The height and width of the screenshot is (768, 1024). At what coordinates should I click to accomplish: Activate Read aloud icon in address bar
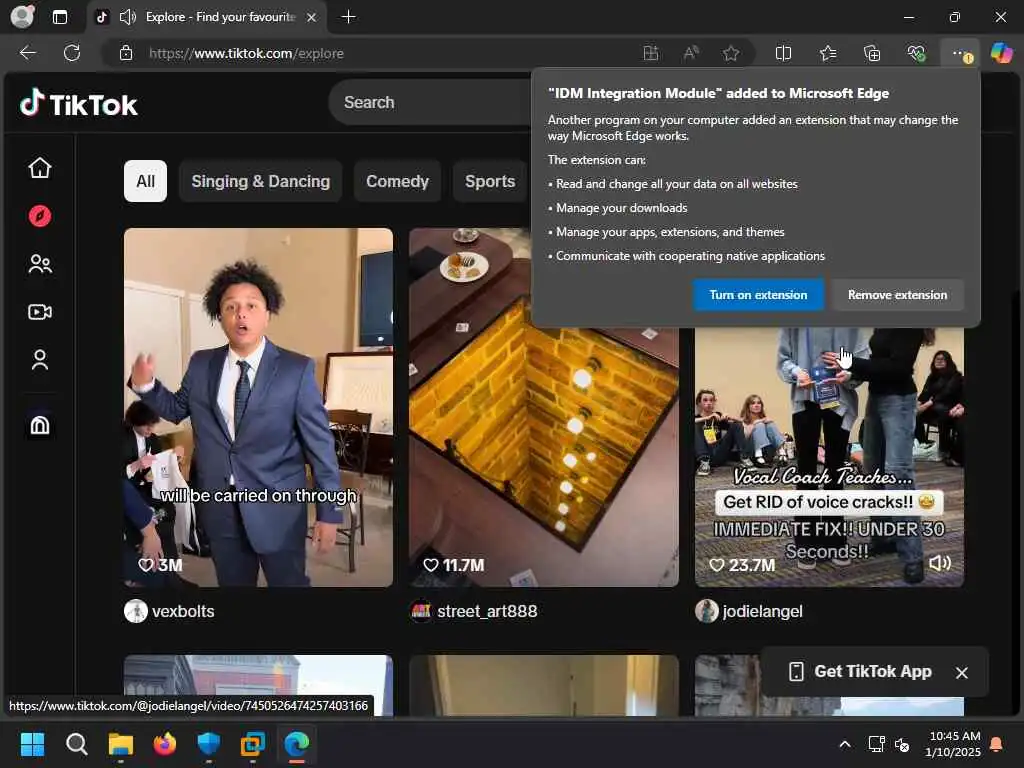[x=691, y=53]
